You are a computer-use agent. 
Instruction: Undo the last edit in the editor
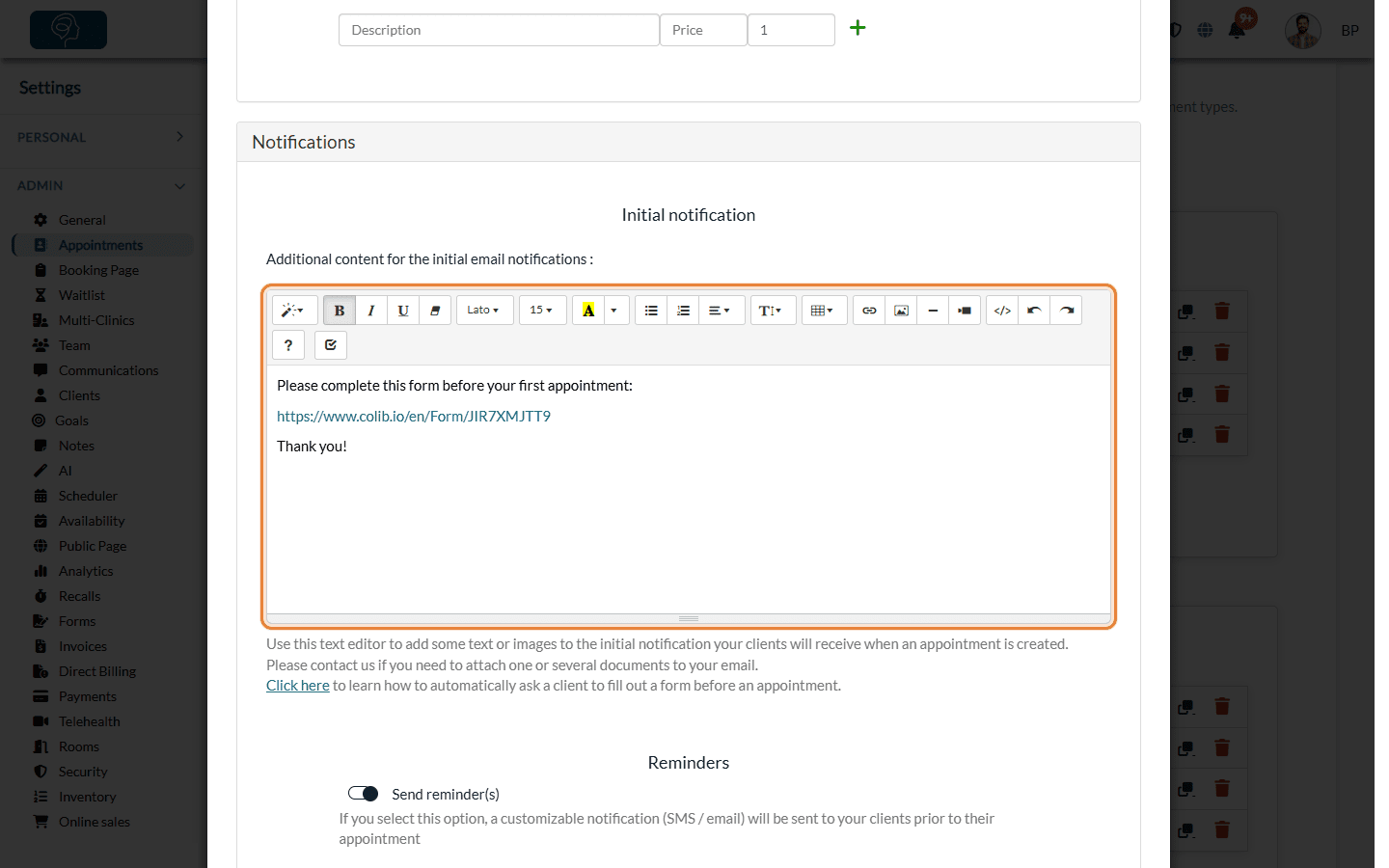(x=1034, y=311)
